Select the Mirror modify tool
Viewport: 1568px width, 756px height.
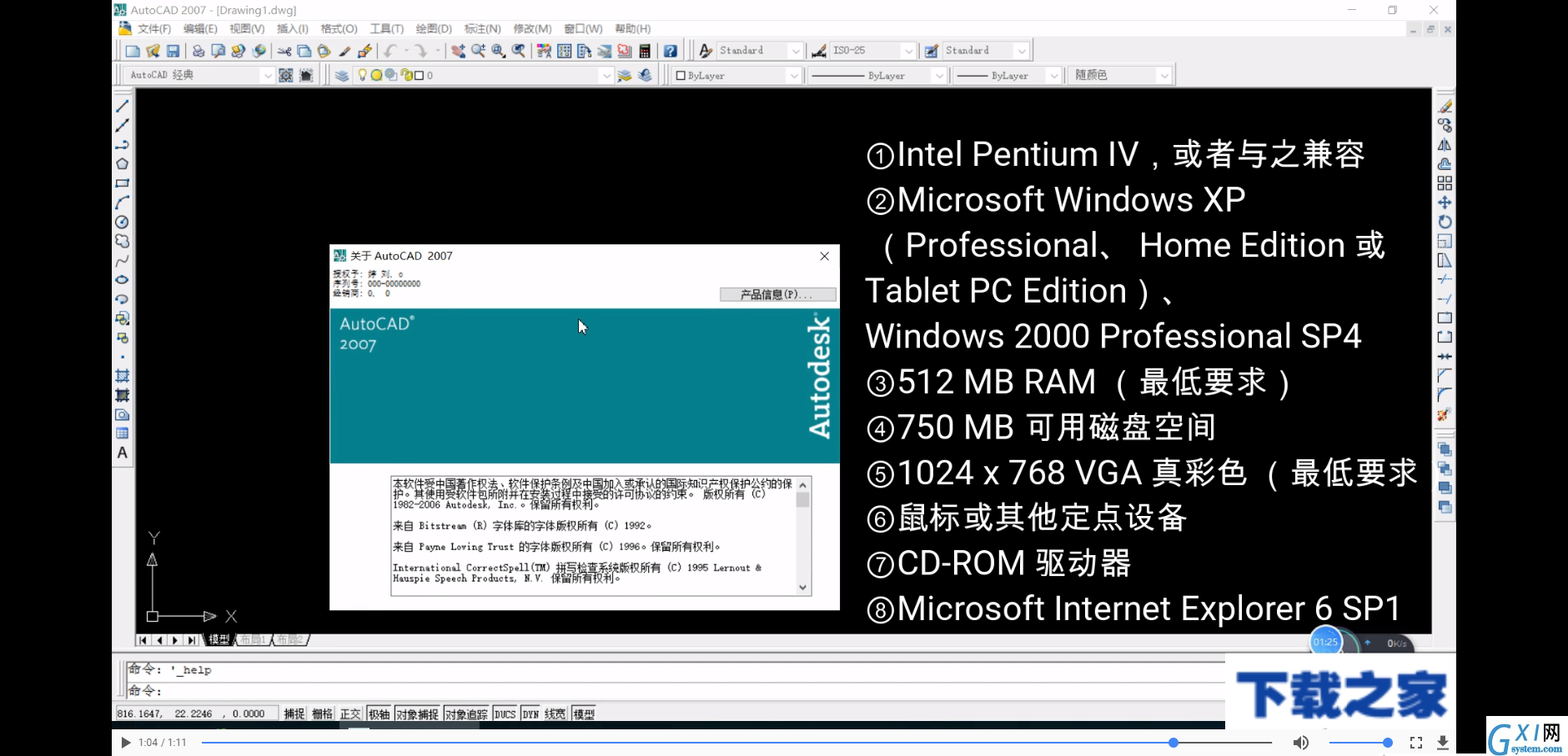pyautogui.click(x=1445, y=145)
